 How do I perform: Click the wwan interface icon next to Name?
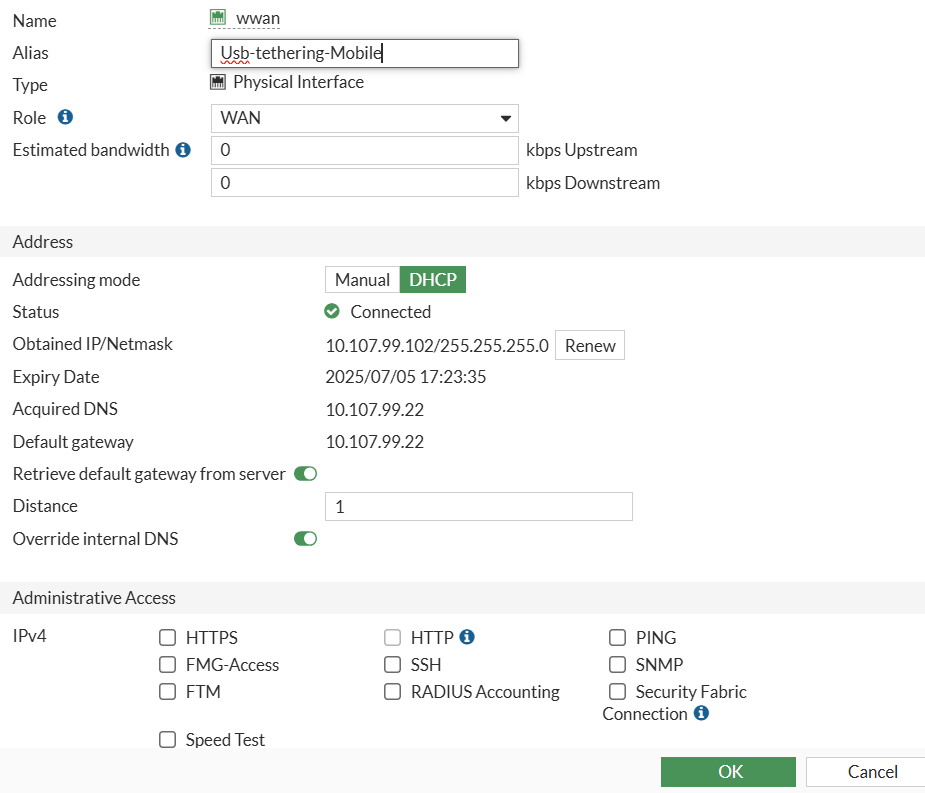click(218, 17)
